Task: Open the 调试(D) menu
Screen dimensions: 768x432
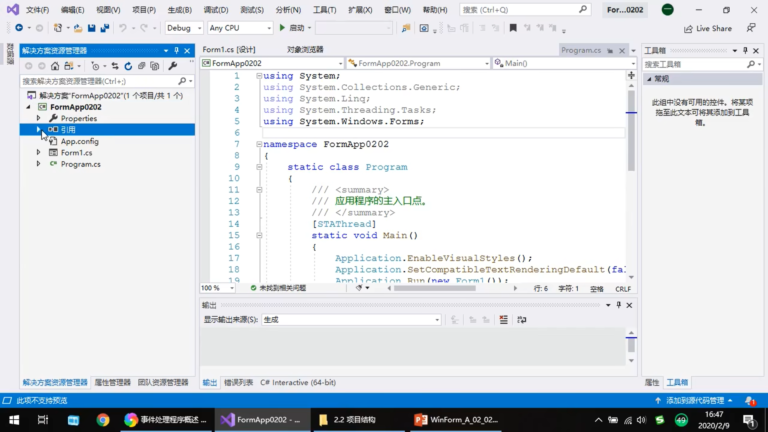Action: tap(216, 10)
